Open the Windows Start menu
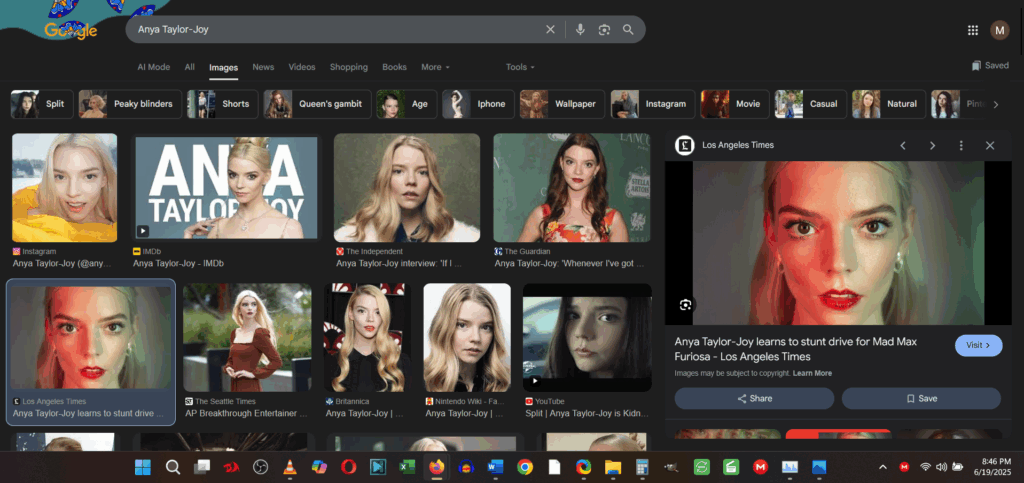 point(142,467)
